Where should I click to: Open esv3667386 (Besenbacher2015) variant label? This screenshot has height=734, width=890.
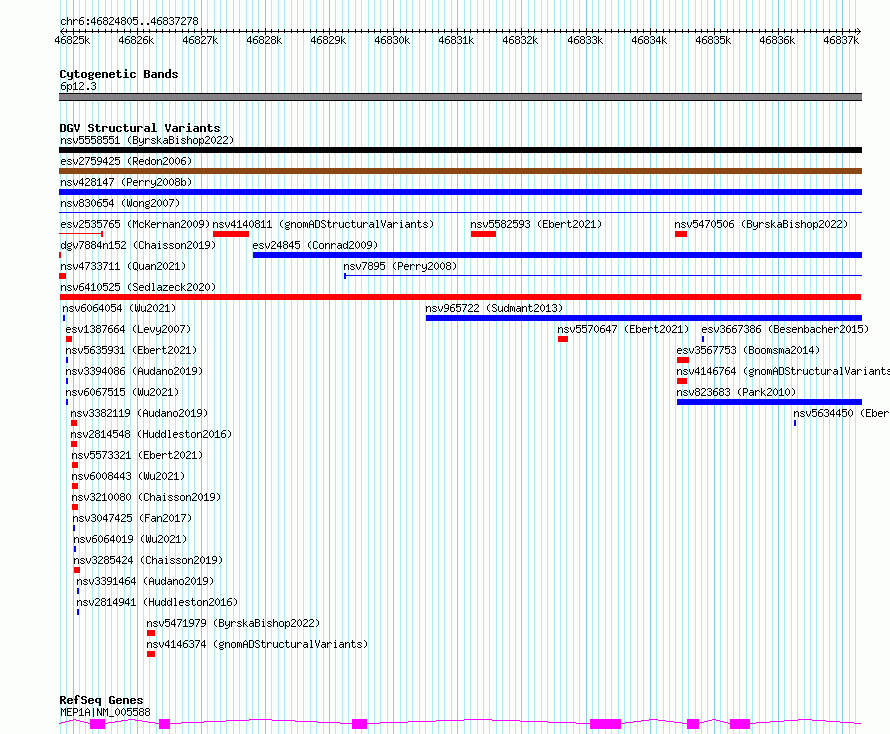[x=785, y=329]
